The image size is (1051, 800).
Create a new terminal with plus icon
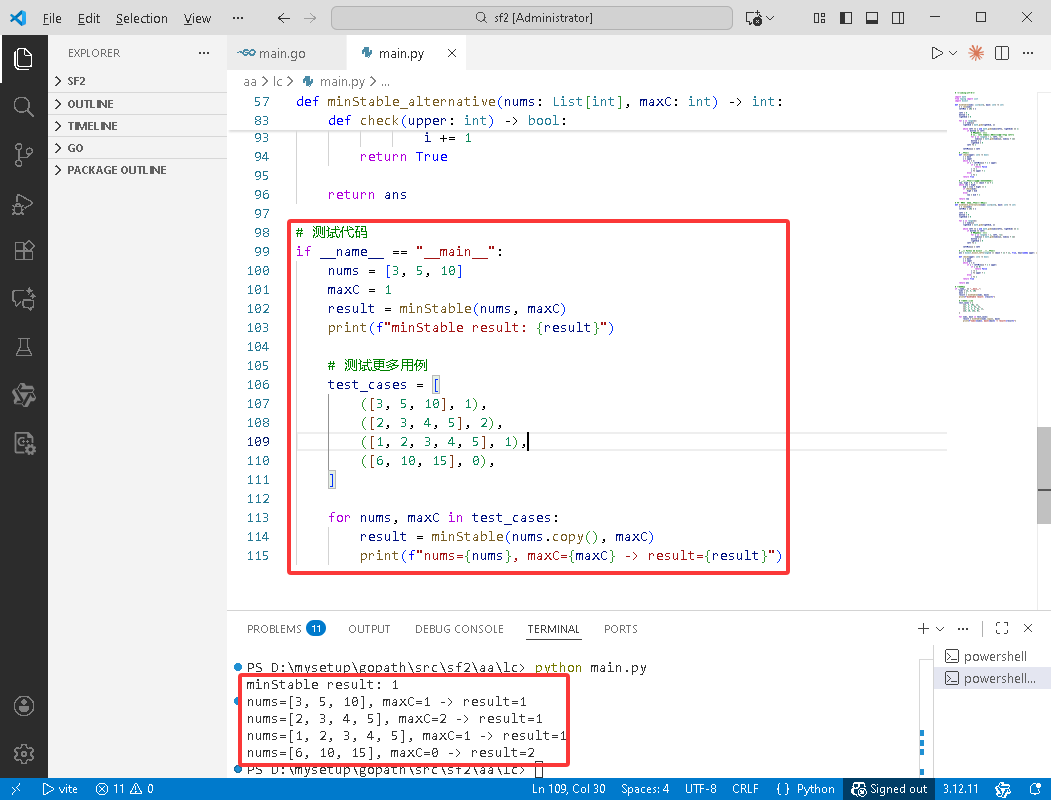923,628
